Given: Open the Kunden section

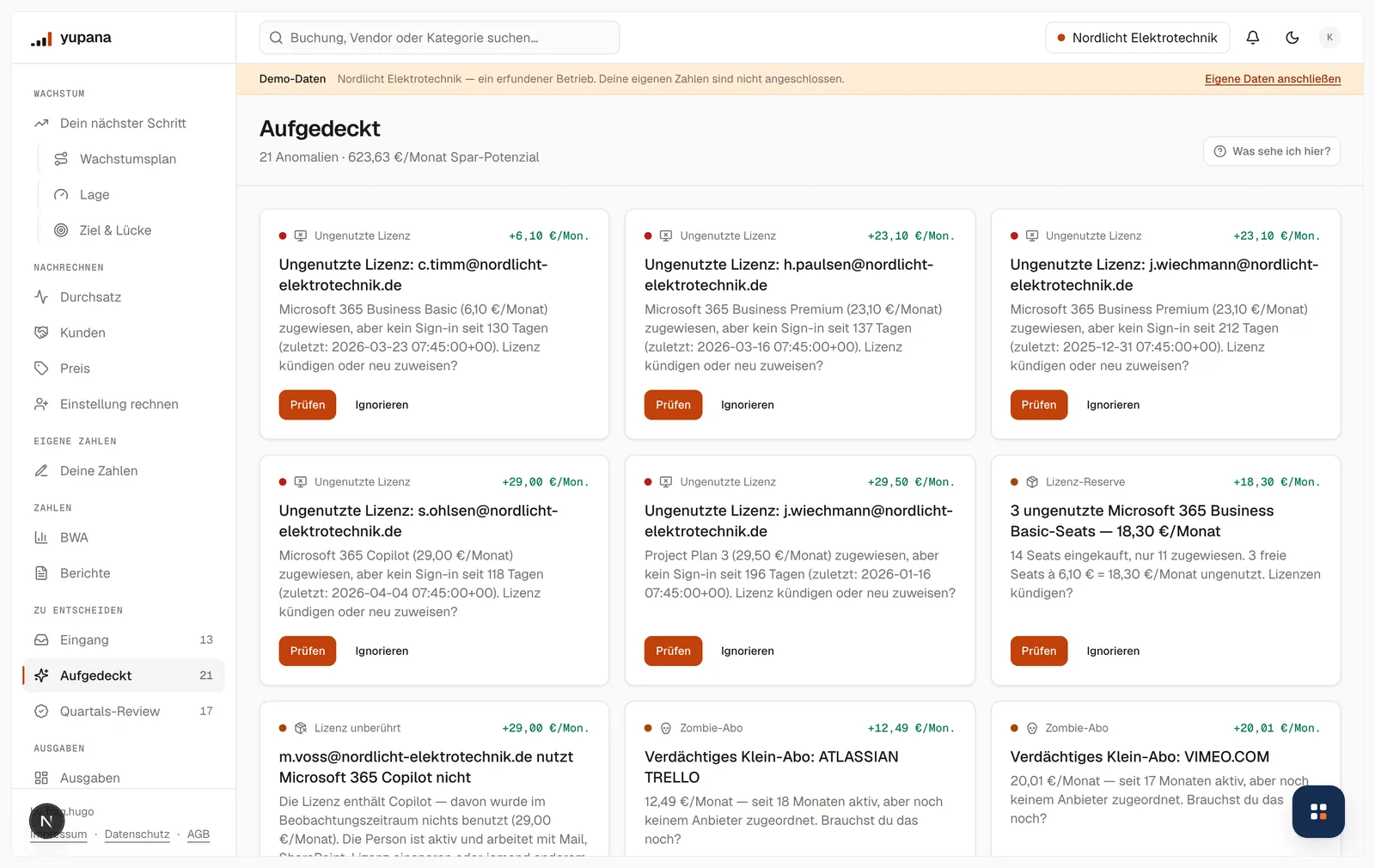Looking at the screenshot, I should tap(82, 333).
